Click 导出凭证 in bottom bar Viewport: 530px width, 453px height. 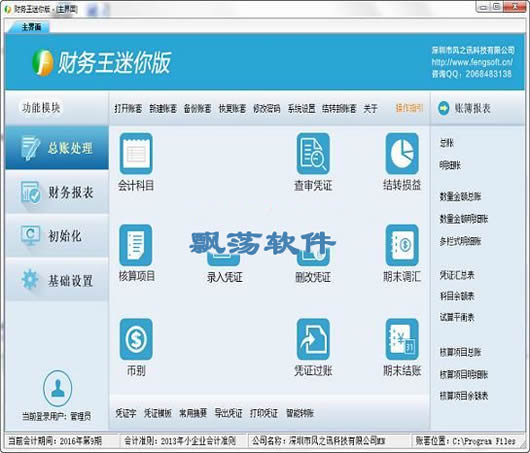tap(228, 413)
